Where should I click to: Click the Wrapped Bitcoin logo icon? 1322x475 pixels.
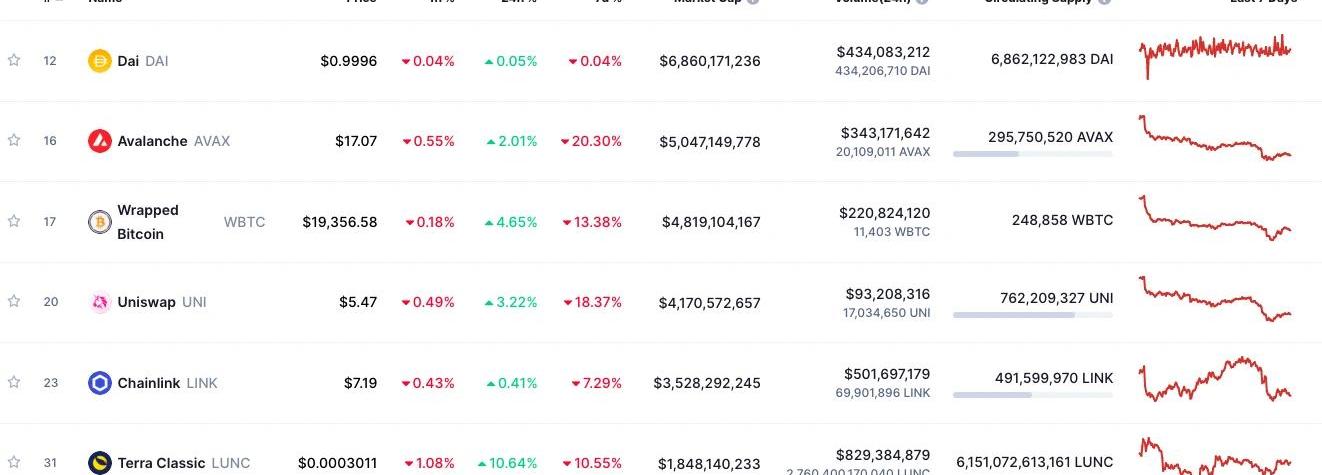(100, 222)
